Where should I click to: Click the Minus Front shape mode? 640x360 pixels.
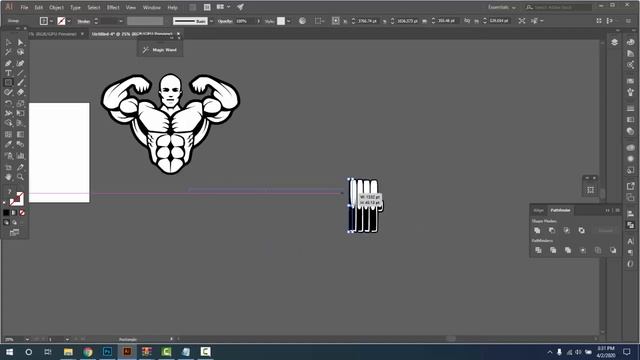coord(552,231)
